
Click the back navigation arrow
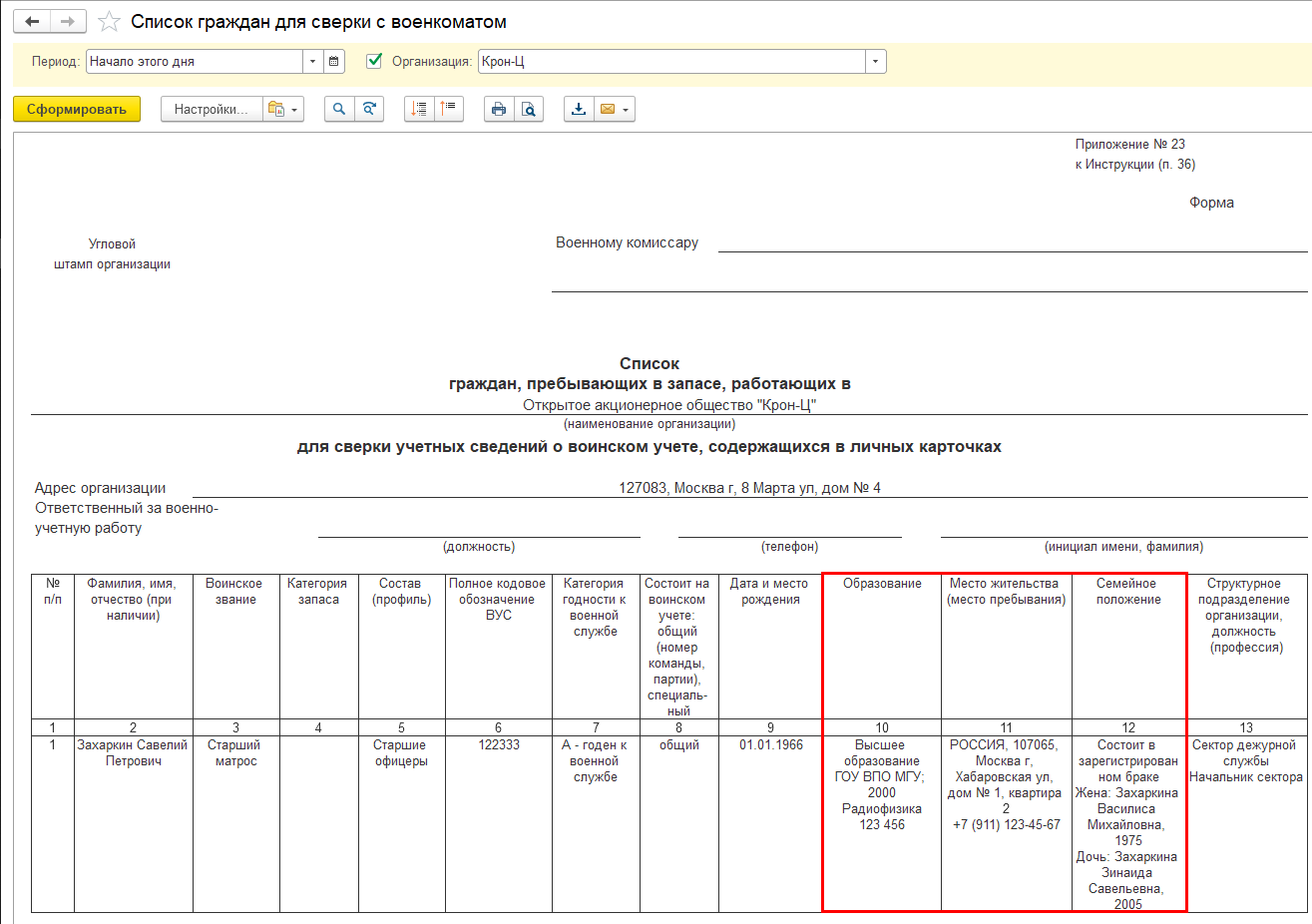click(32, 21)
